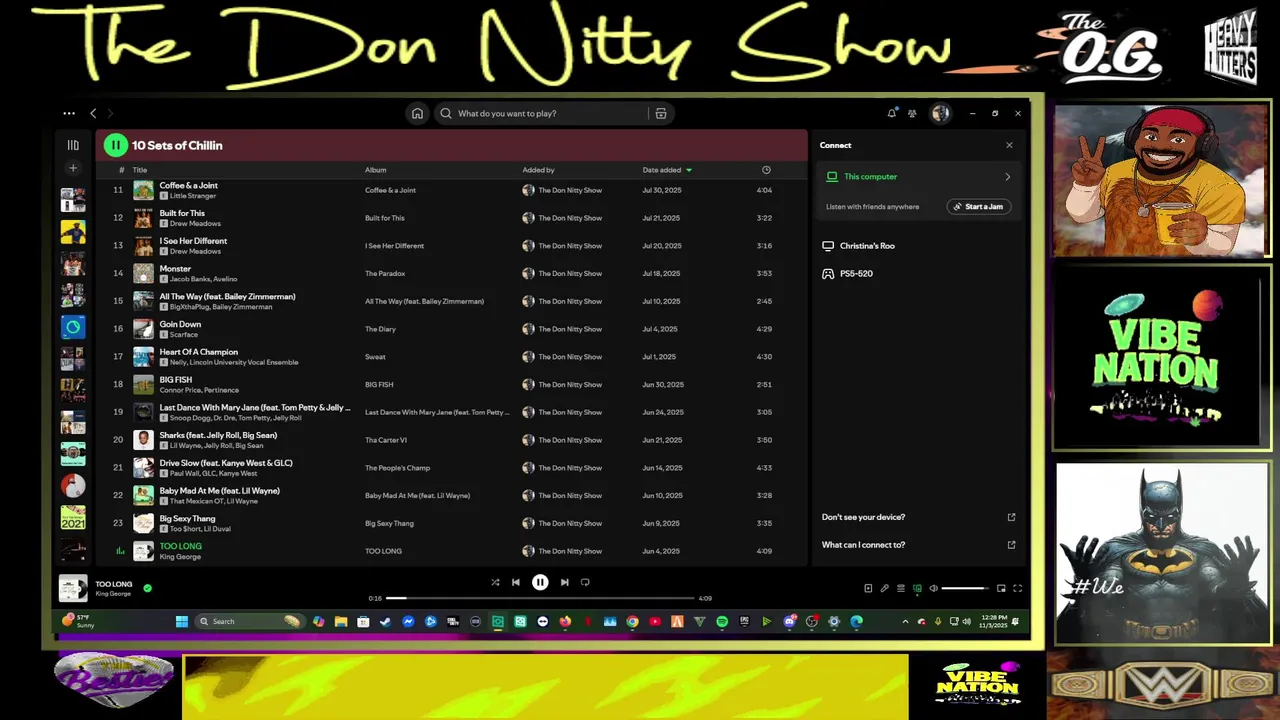
Task: Pause playback in player bar
Action: pos(540,582)
